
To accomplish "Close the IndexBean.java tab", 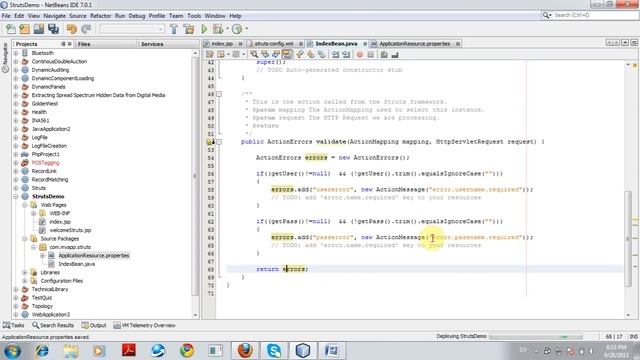I will 364,44.
